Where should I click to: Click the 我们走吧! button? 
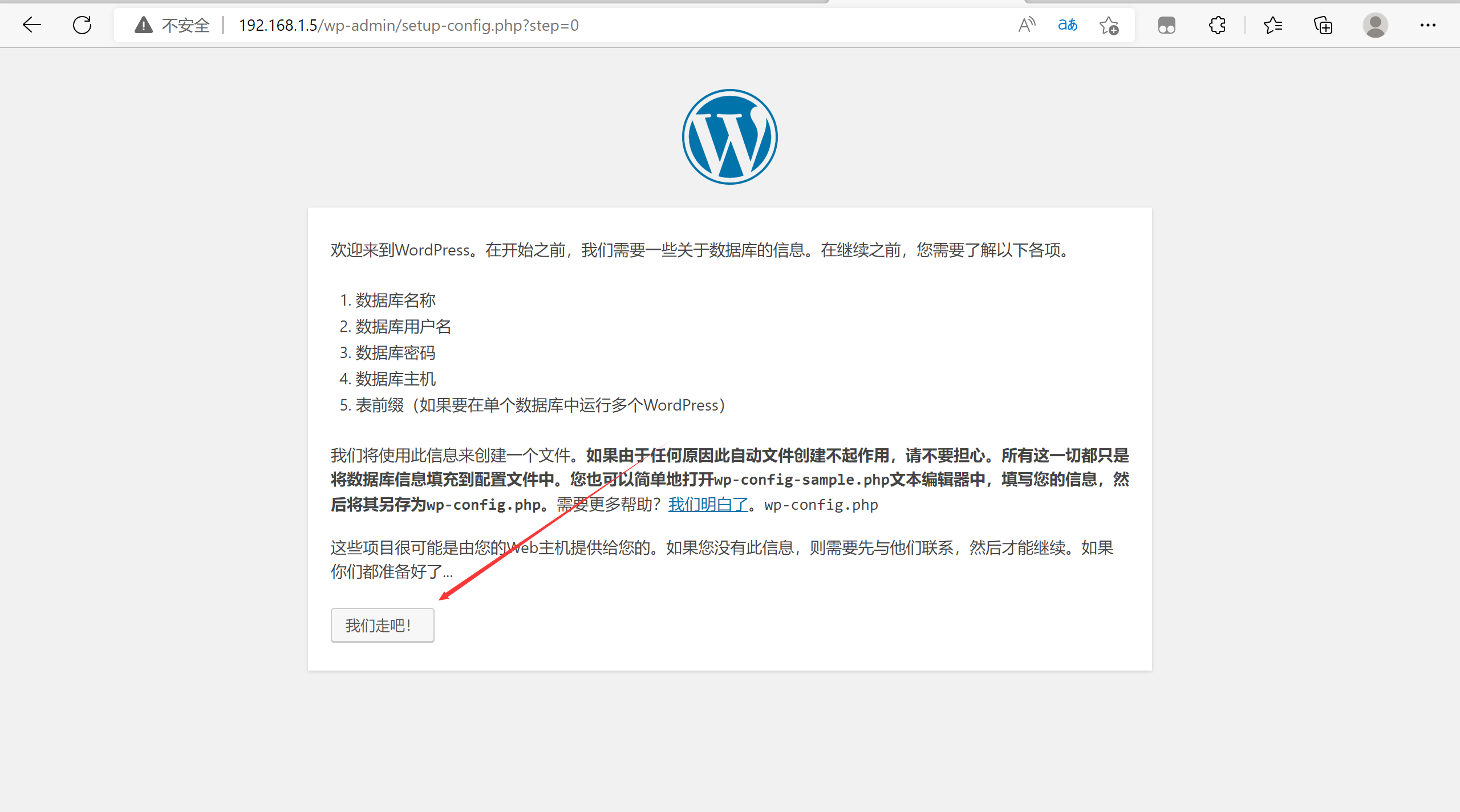(382, 626)
